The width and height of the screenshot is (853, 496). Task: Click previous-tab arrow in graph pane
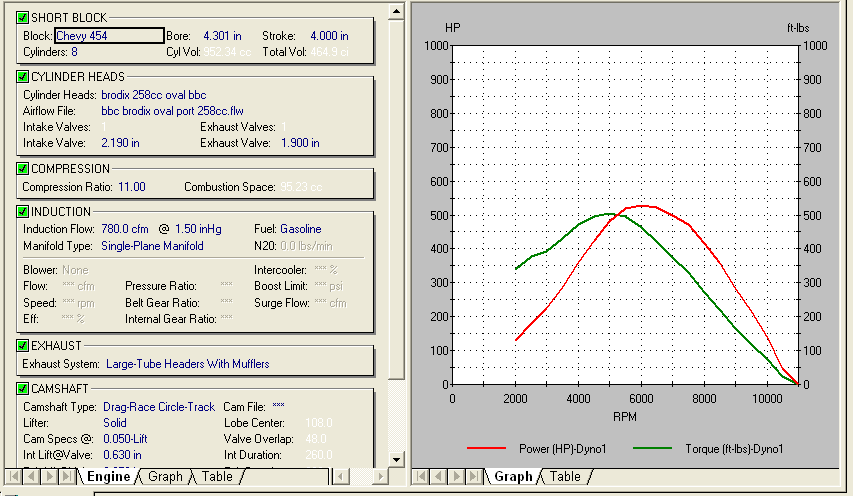pos(439,477)
